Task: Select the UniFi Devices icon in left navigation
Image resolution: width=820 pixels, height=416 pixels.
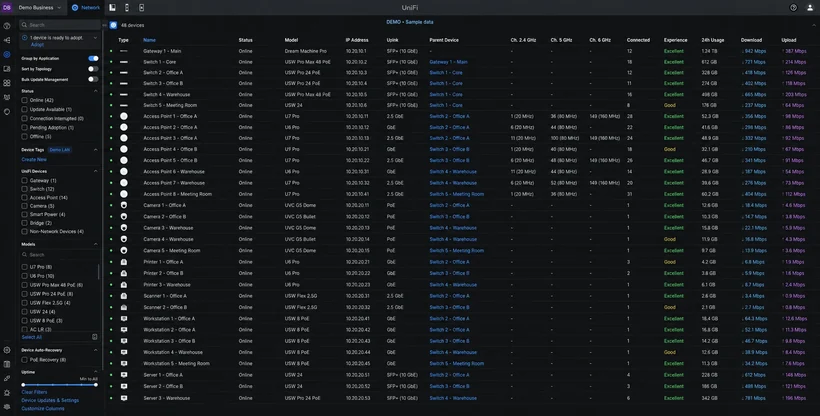Action: 7,54
